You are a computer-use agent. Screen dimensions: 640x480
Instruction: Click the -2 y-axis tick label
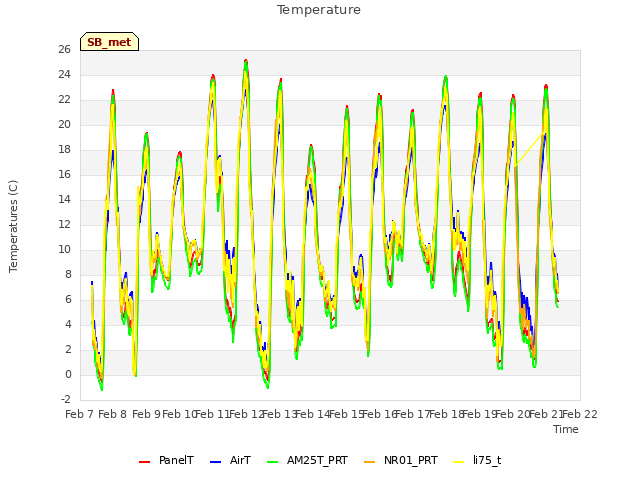66,400
